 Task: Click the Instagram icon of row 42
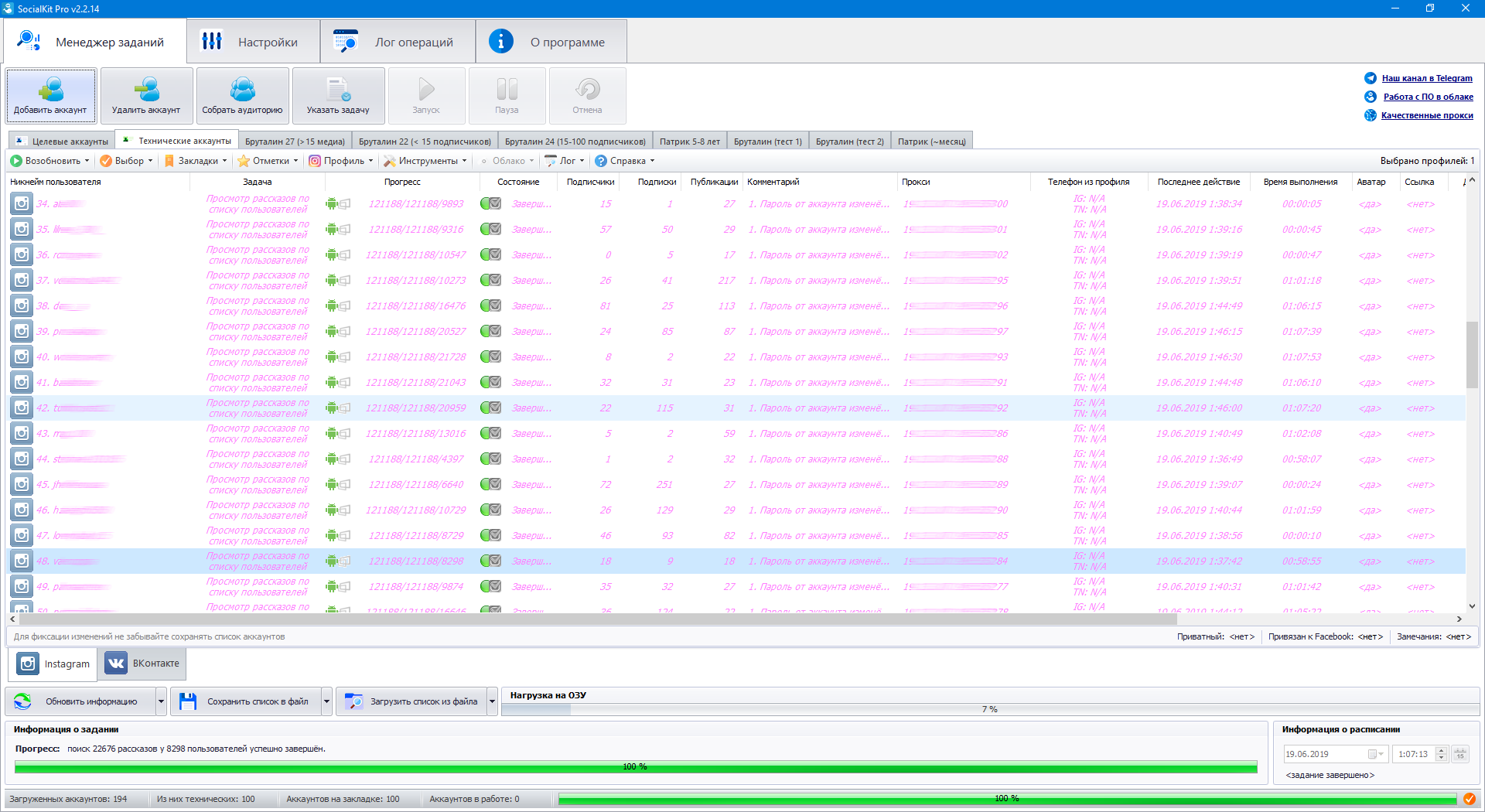click(x=22, y=408)
